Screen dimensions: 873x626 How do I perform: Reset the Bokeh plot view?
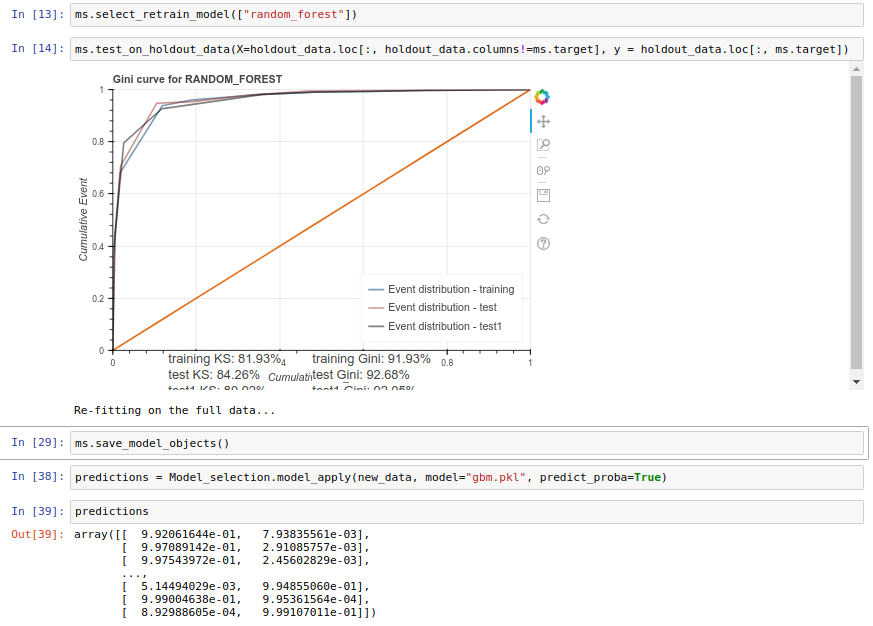coord(543,218)
